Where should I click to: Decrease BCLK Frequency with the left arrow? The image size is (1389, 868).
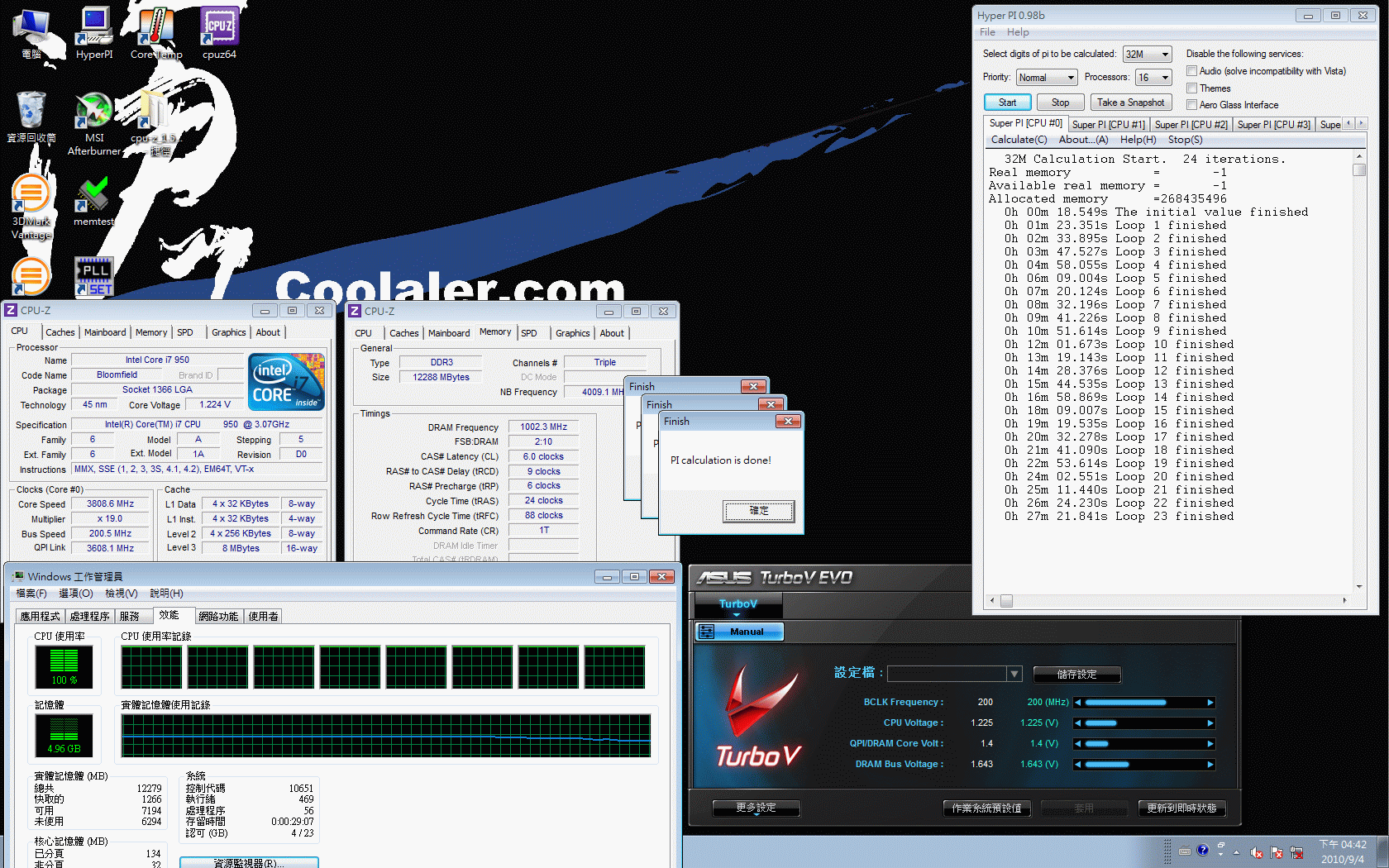click(x=1078, y=703)
